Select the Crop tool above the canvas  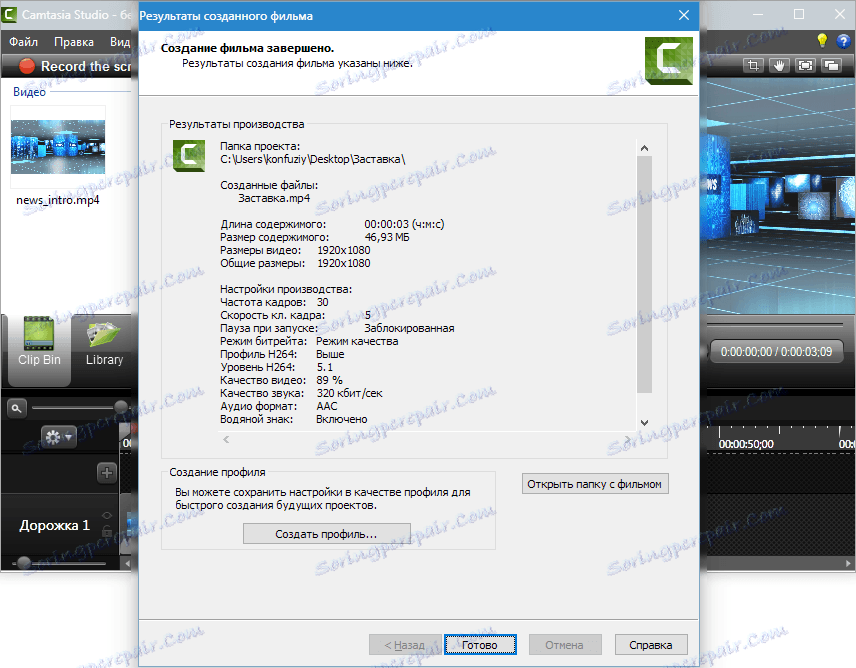coord(752,63)
